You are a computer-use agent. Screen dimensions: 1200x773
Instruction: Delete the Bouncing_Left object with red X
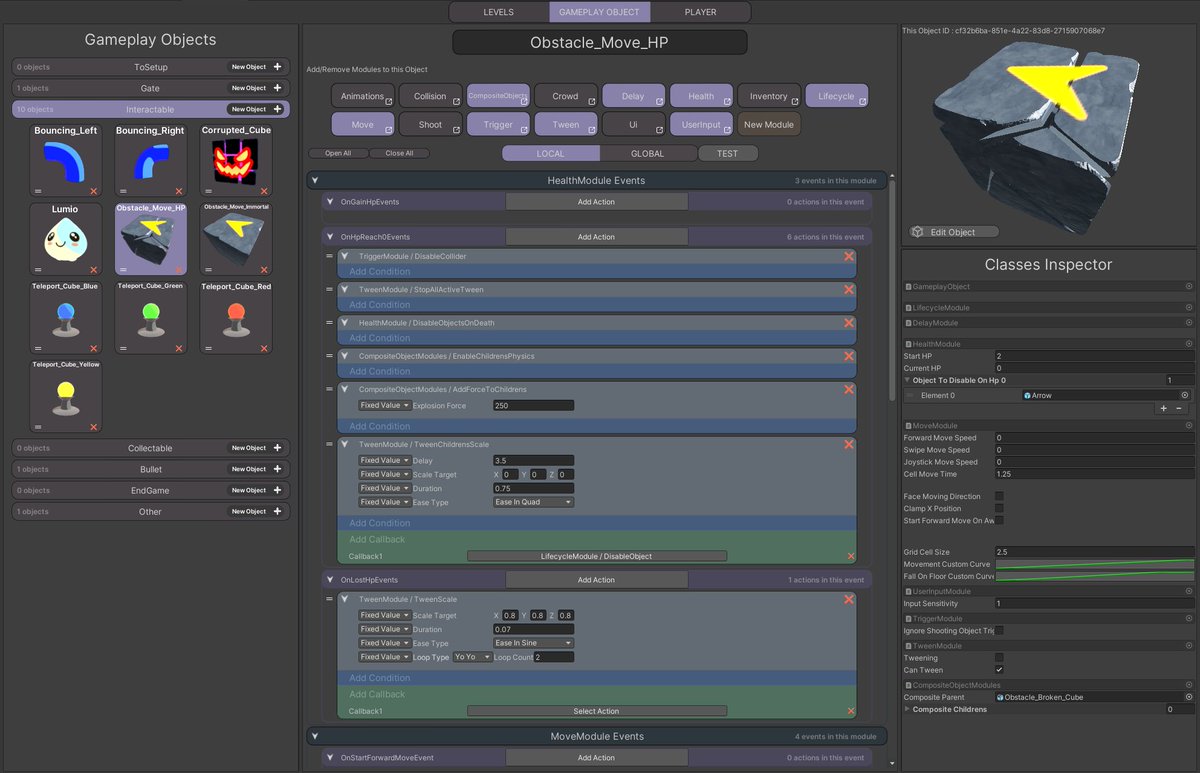point(94,190)
